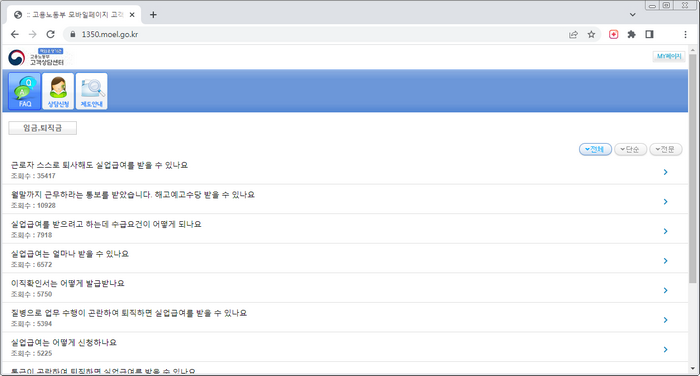This screenshot has width=700, height=376.
Task: Click the 임금,퇴직금 category button
Action: point(42,128)
